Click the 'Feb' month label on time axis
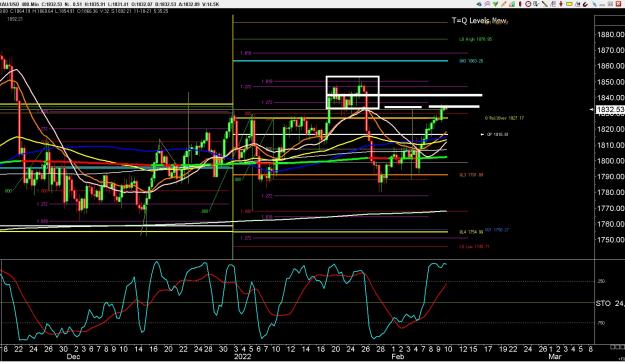 (397, 357)
